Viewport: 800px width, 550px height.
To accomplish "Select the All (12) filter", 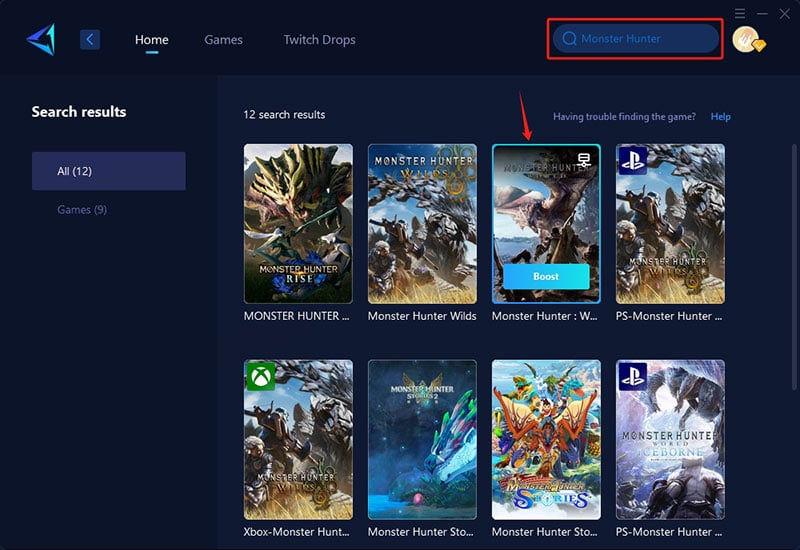I will [109, 171].
